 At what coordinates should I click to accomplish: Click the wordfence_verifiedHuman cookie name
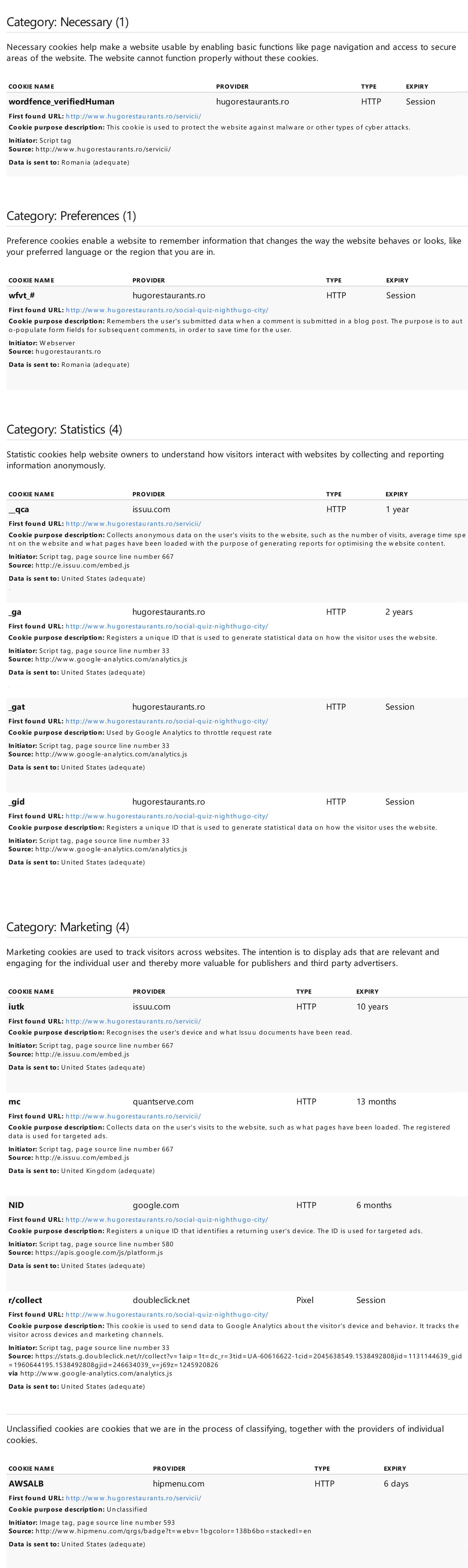61,102
